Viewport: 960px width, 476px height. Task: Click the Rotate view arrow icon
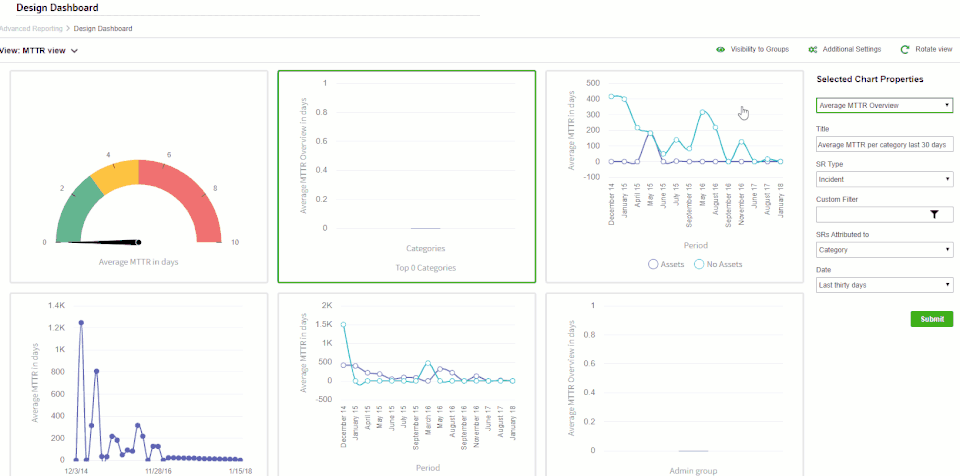(x=904, y=49)
